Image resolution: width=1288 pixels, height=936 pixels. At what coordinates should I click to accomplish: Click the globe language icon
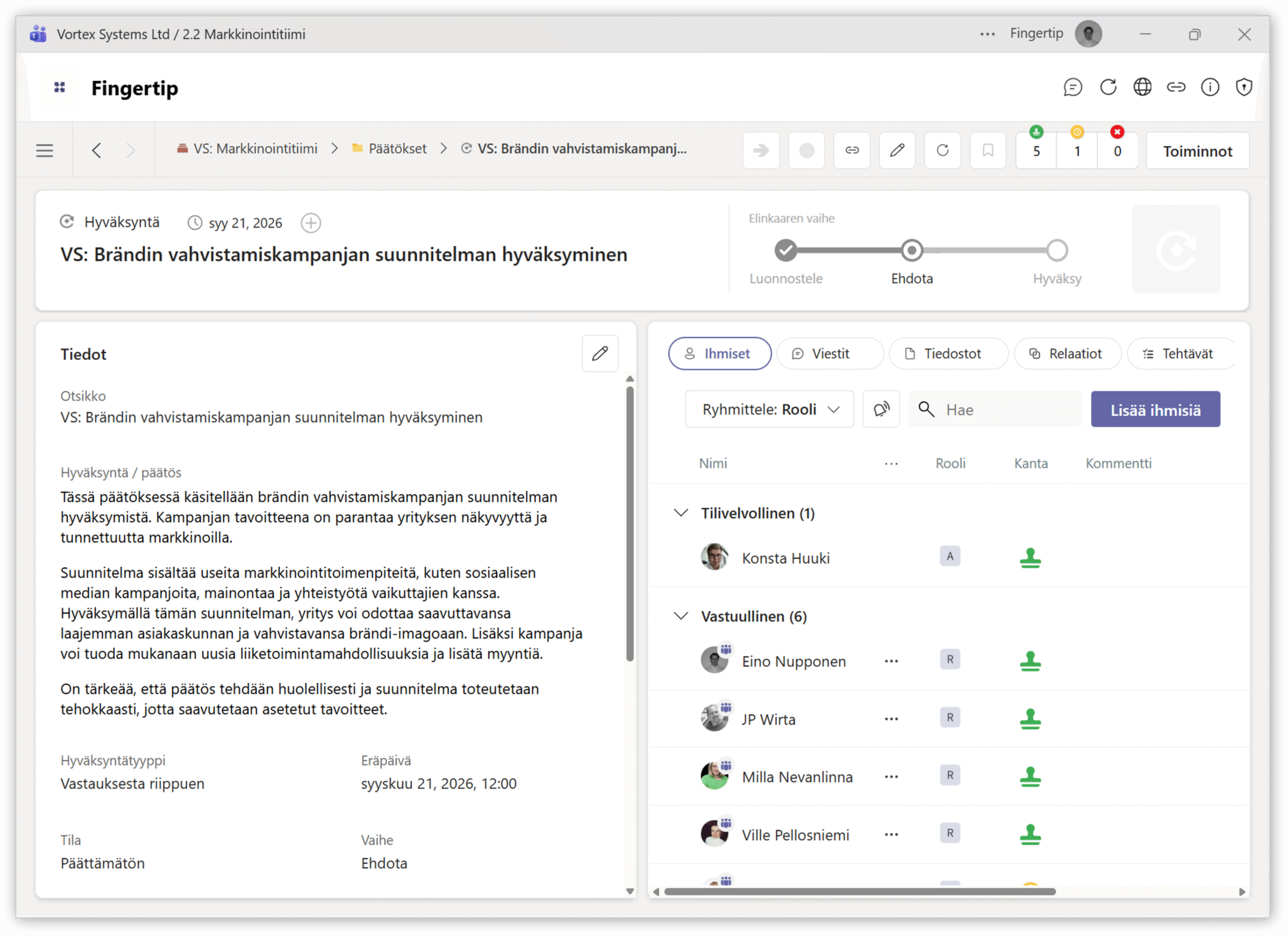click(x=1142, y=88)
